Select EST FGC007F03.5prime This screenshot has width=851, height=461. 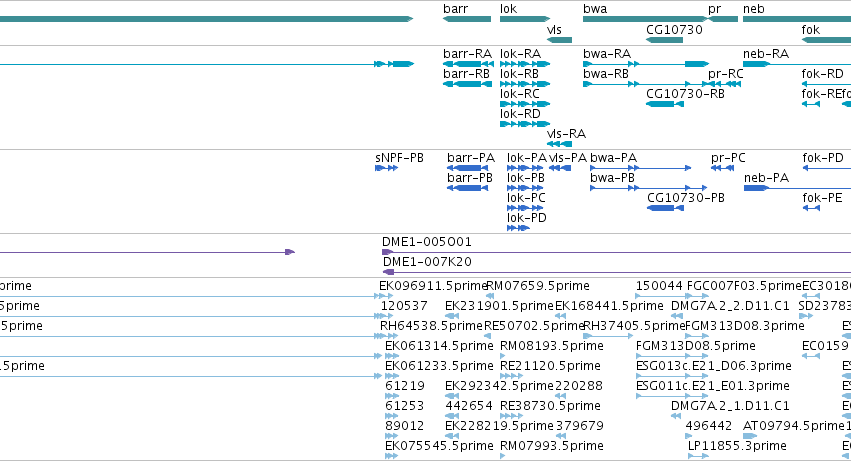(x=697, y=296)
